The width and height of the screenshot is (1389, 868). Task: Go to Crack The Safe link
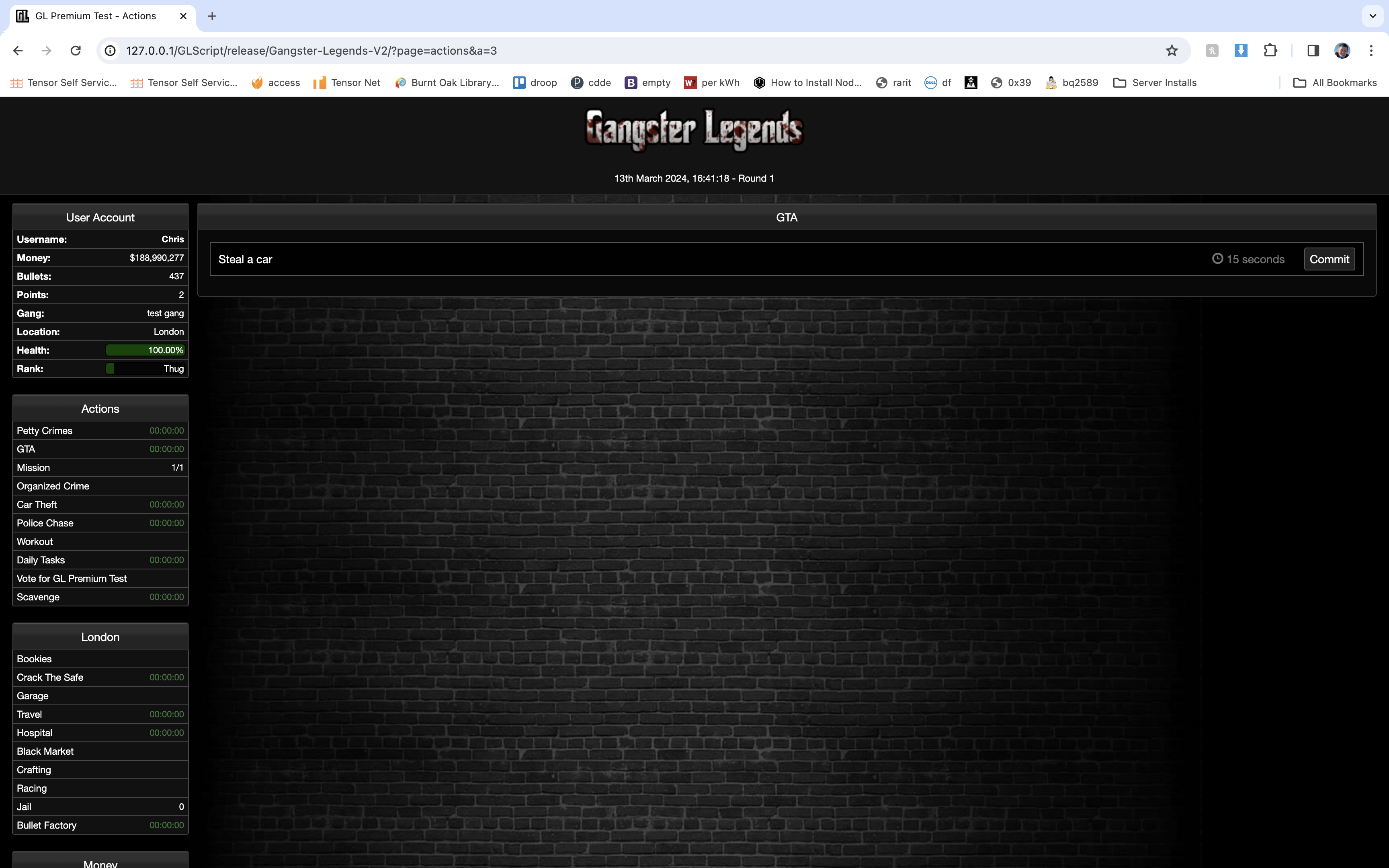(50, 678)
